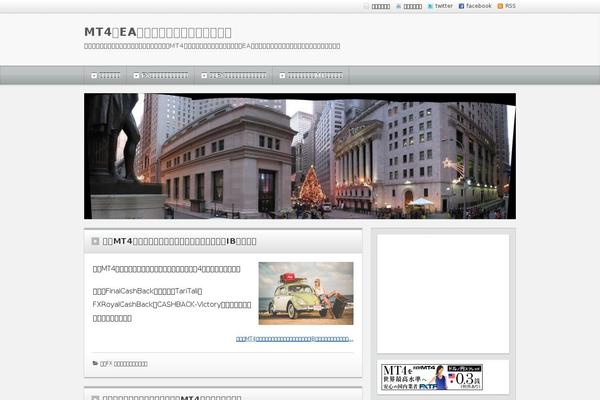
Task: Open the FX category link below the post
Action: 124,364
